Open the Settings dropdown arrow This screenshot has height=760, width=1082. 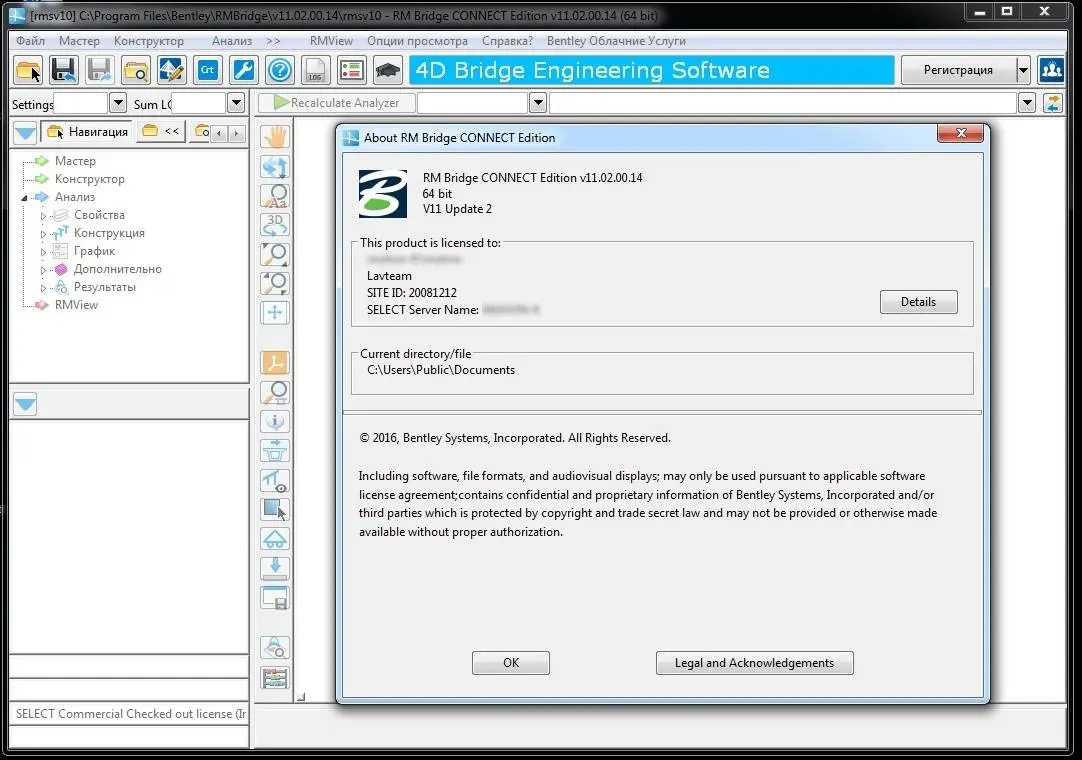[118, 103]
